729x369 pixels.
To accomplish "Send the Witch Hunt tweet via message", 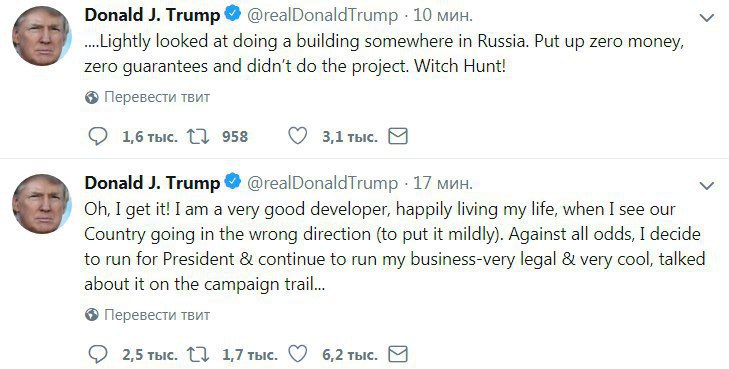I will pos(398,136).
